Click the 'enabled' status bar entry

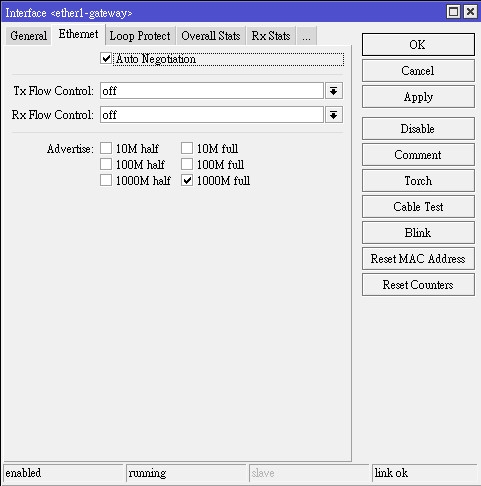click(63, 473)
